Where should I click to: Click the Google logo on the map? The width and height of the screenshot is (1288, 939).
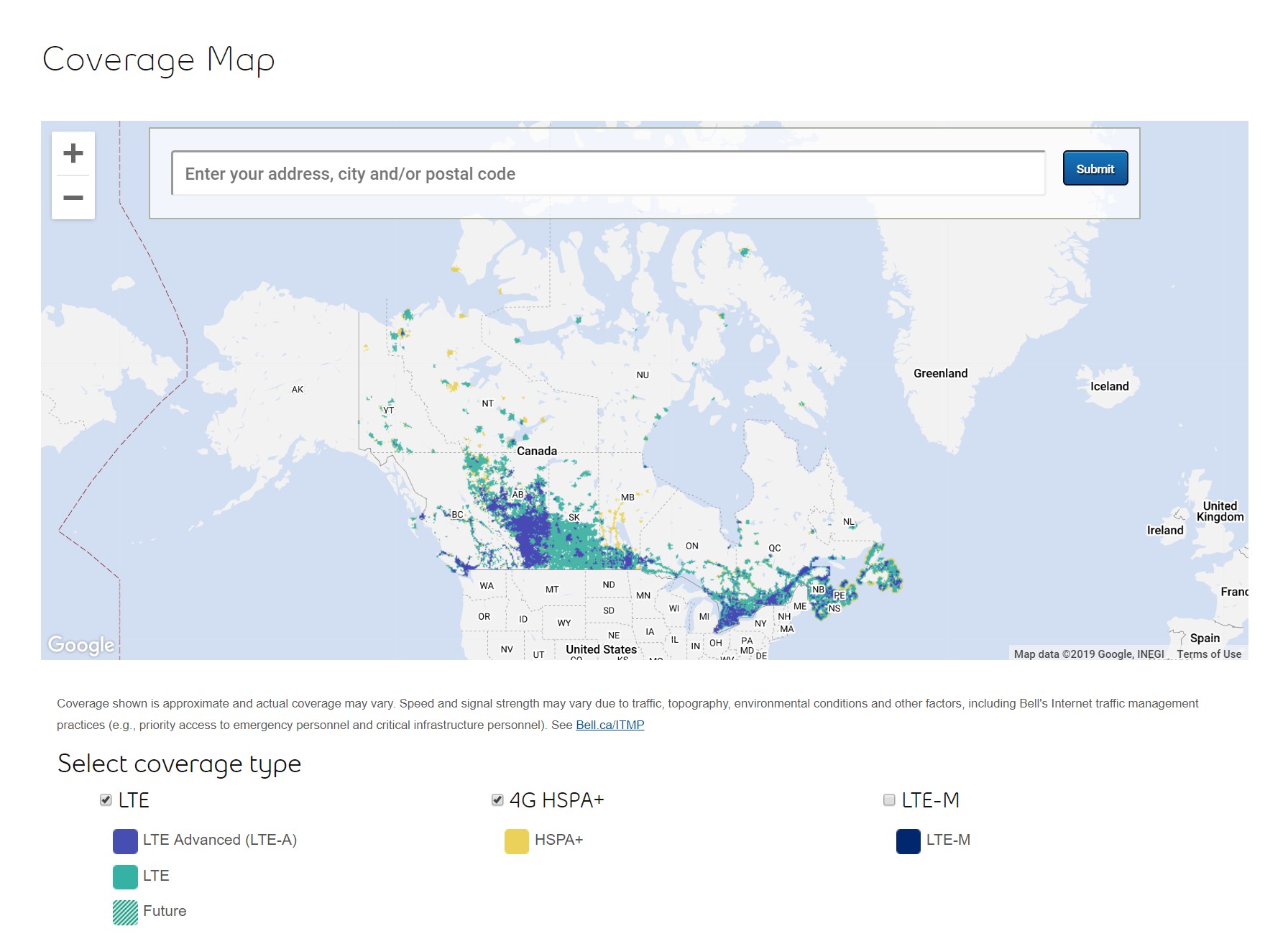(x=81, y=645)
